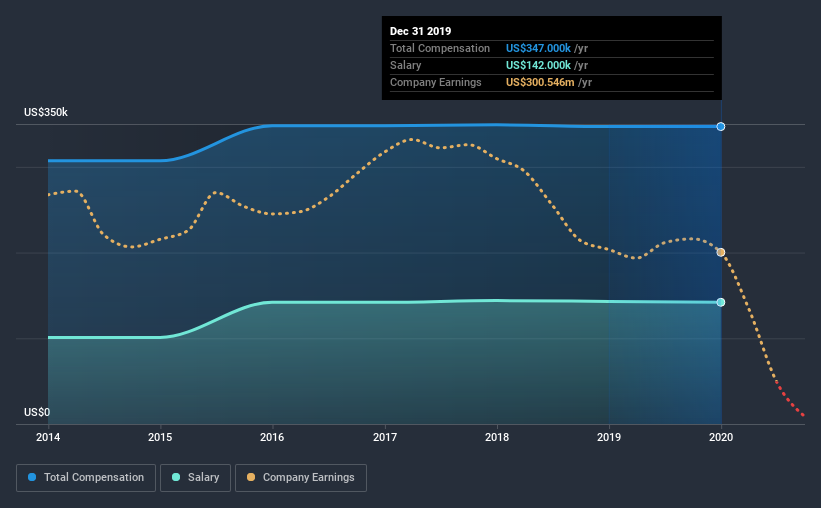The image size is (821, 508).
Task: Click the 2019 x-axis label
Action: click(609, 437)
